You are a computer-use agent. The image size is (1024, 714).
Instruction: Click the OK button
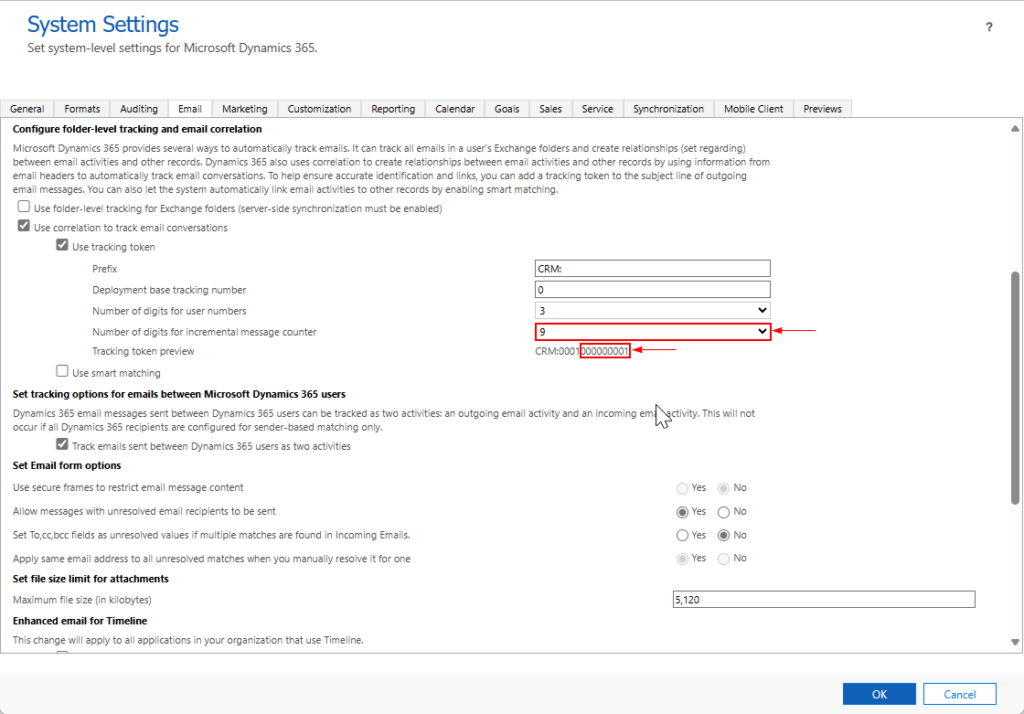pyautogui.click(x=878, y=693)
